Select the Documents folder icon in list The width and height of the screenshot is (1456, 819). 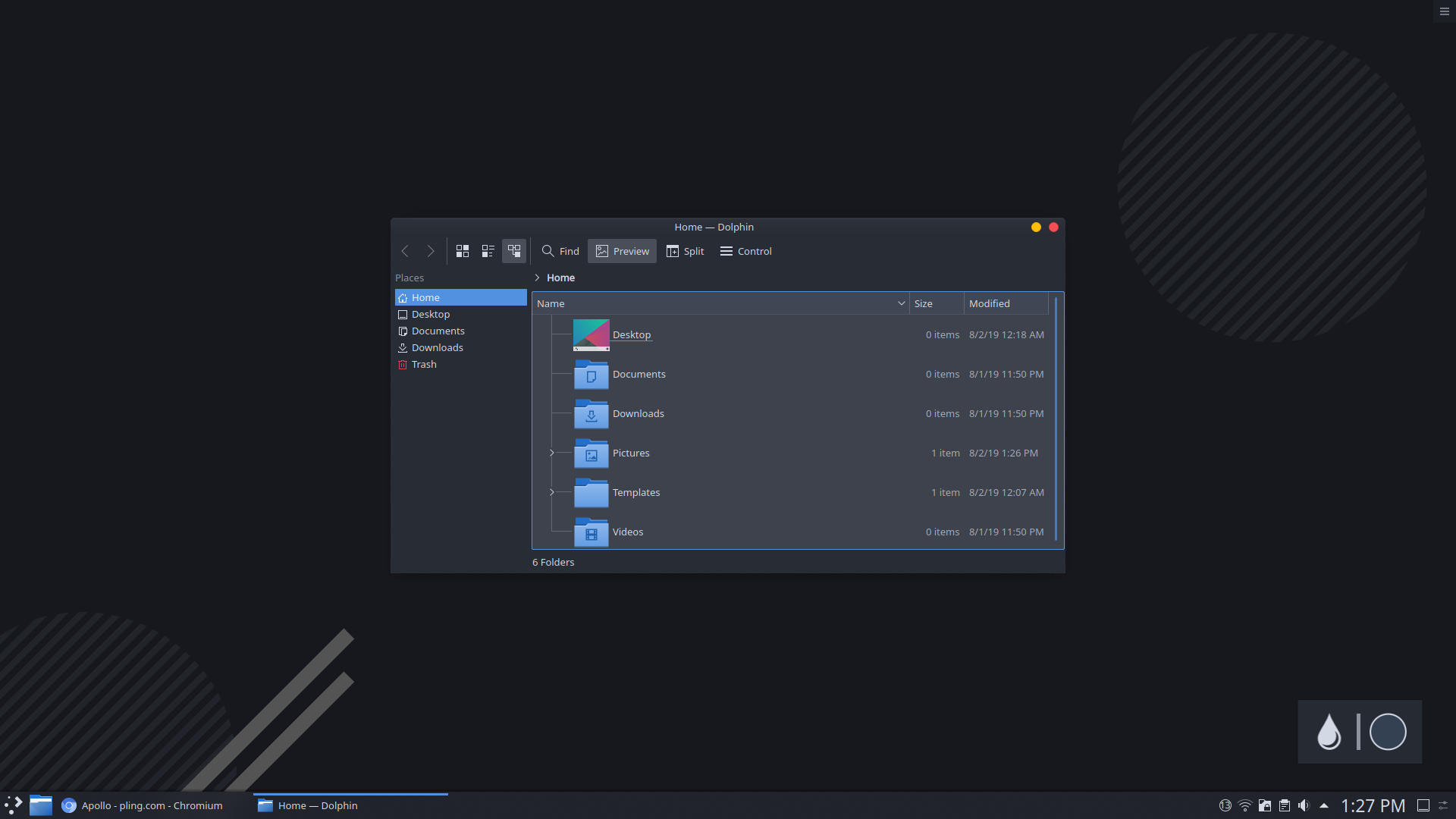pos(591,375)
